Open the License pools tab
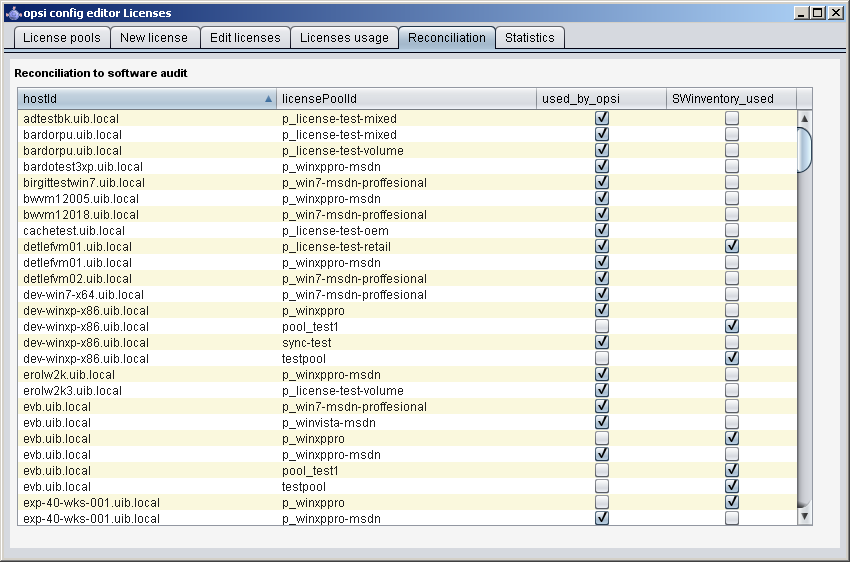 point(62,38)
